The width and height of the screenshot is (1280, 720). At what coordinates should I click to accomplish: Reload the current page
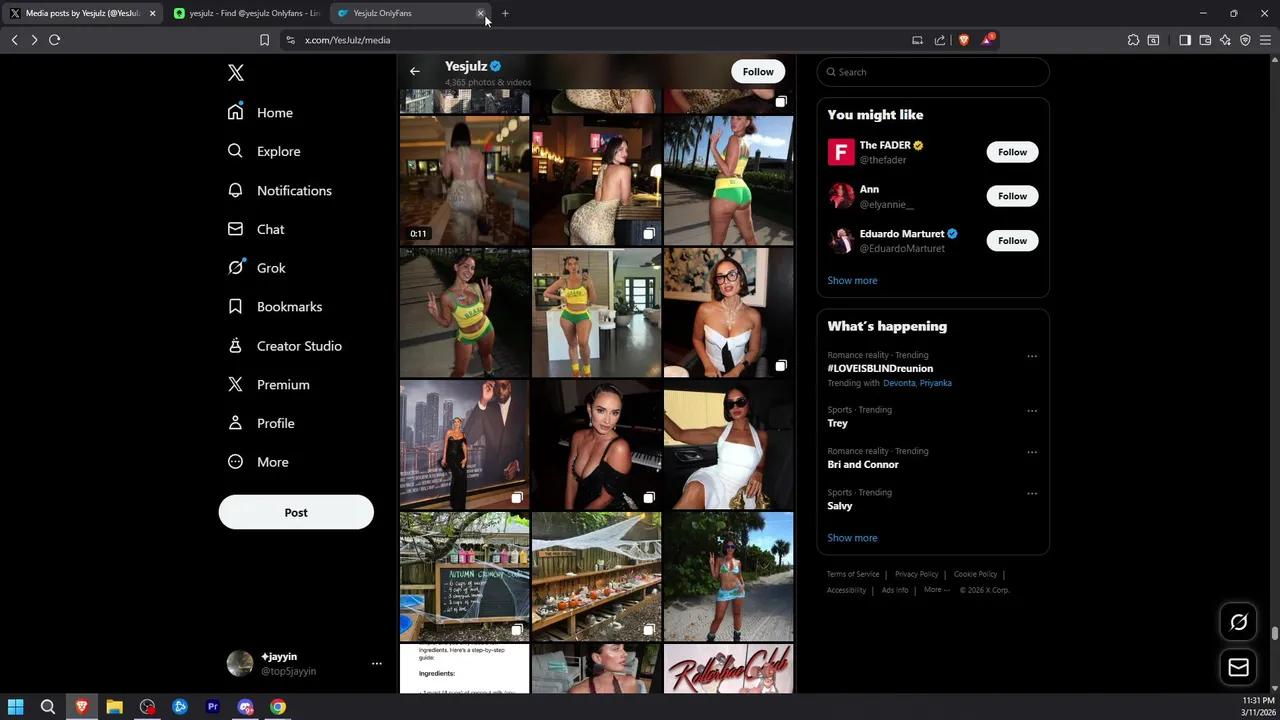click(54, 40)
